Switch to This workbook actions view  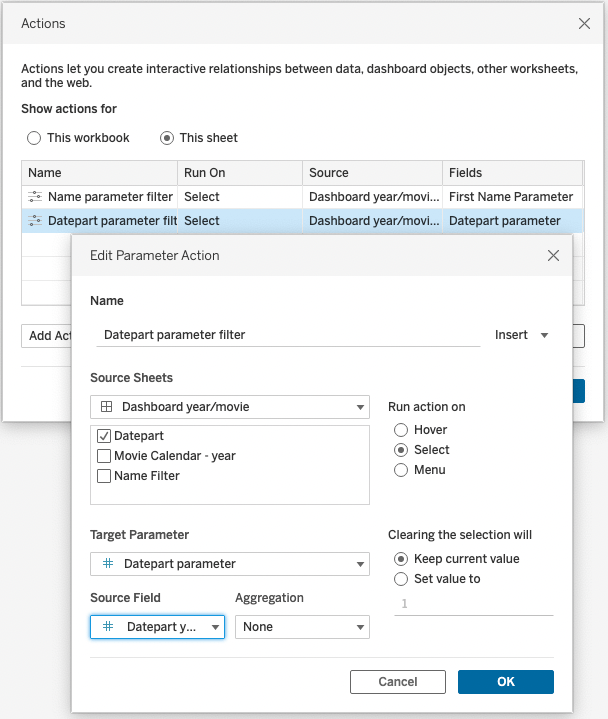click(x=34, y=138)
